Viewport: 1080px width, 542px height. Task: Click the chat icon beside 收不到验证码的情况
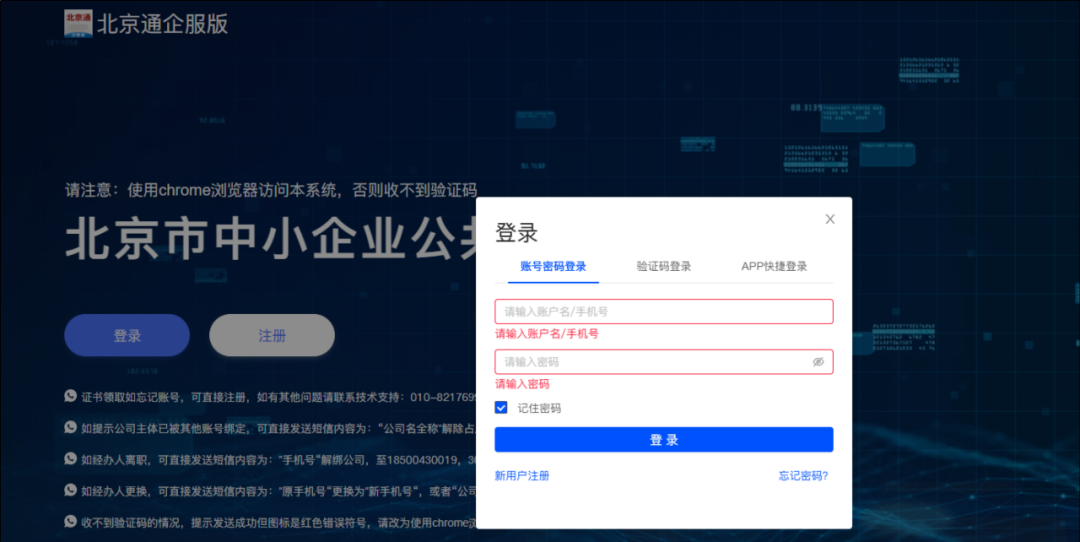70,521
